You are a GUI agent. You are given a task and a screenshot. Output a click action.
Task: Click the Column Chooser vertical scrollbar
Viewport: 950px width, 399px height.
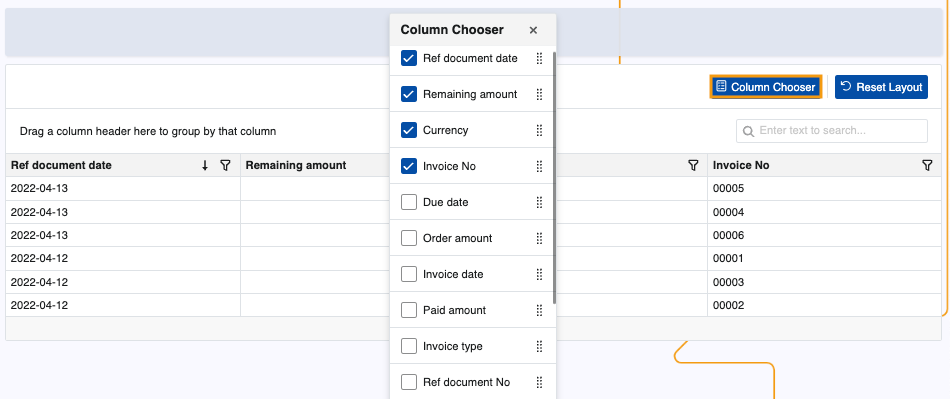click(x=554, y=177)
